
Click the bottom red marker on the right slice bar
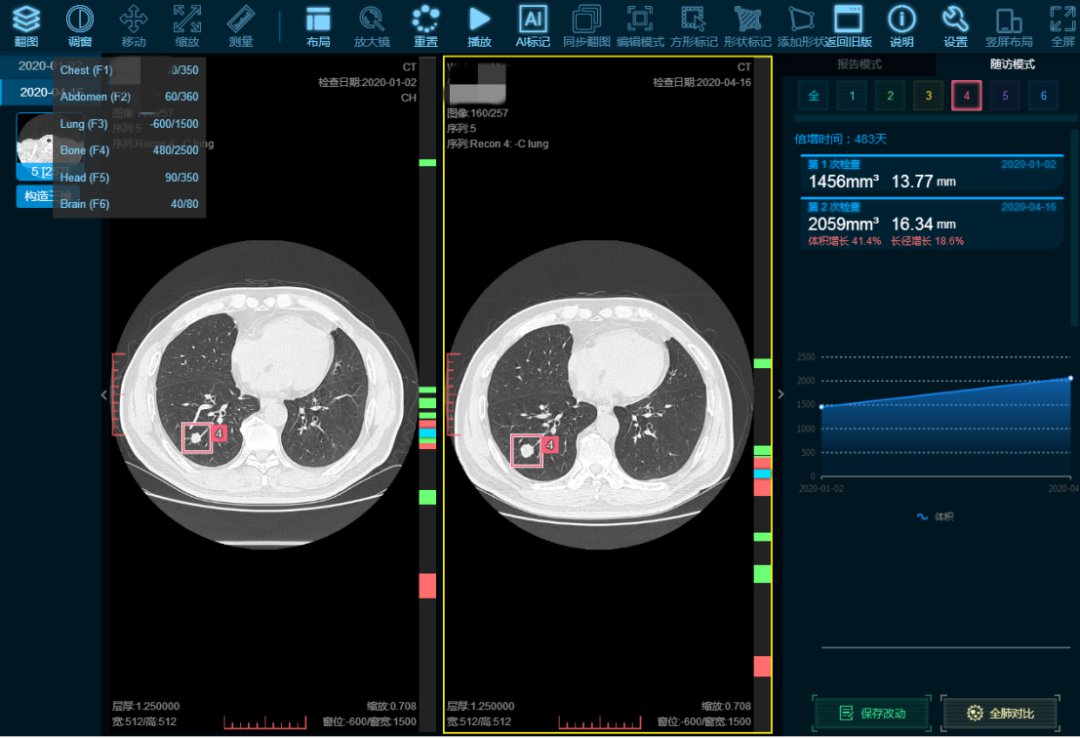point(762,666)
